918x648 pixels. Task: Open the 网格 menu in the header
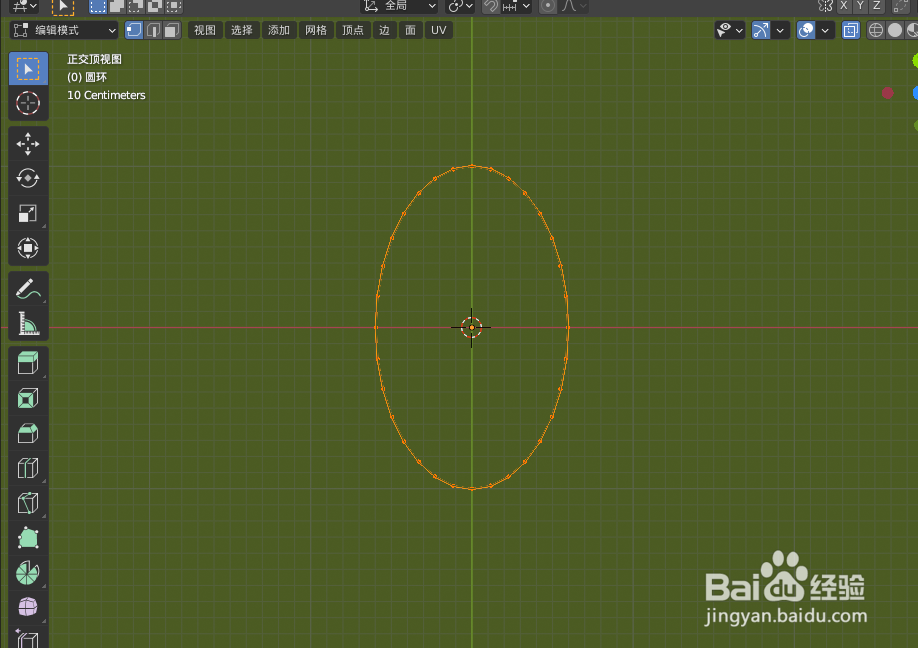(316, 29)
